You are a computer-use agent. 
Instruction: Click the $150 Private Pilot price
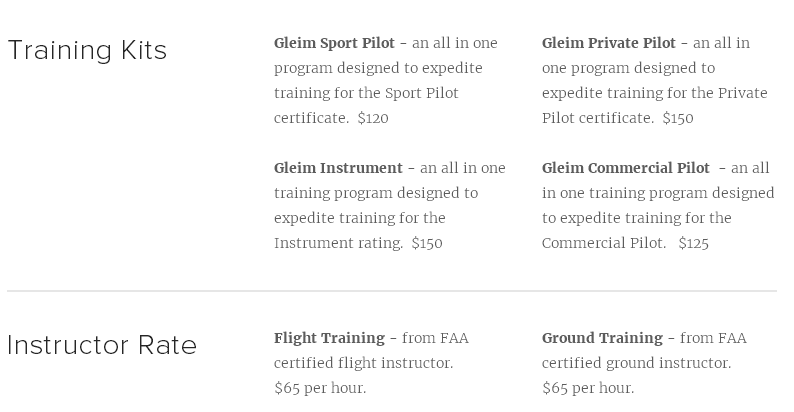(x=678, y=118)
